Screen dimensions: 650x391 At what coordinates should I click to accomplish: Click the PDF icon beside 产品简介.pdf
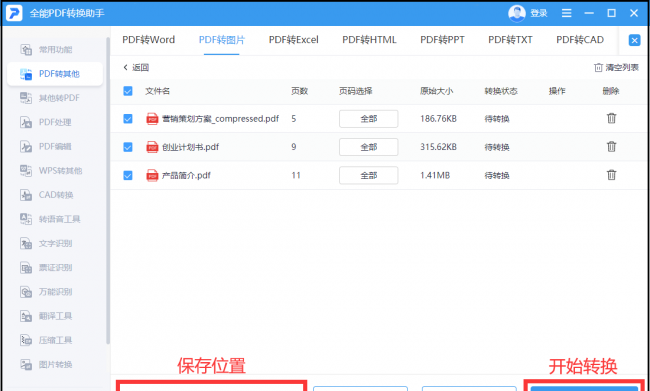tap(153, 175)
